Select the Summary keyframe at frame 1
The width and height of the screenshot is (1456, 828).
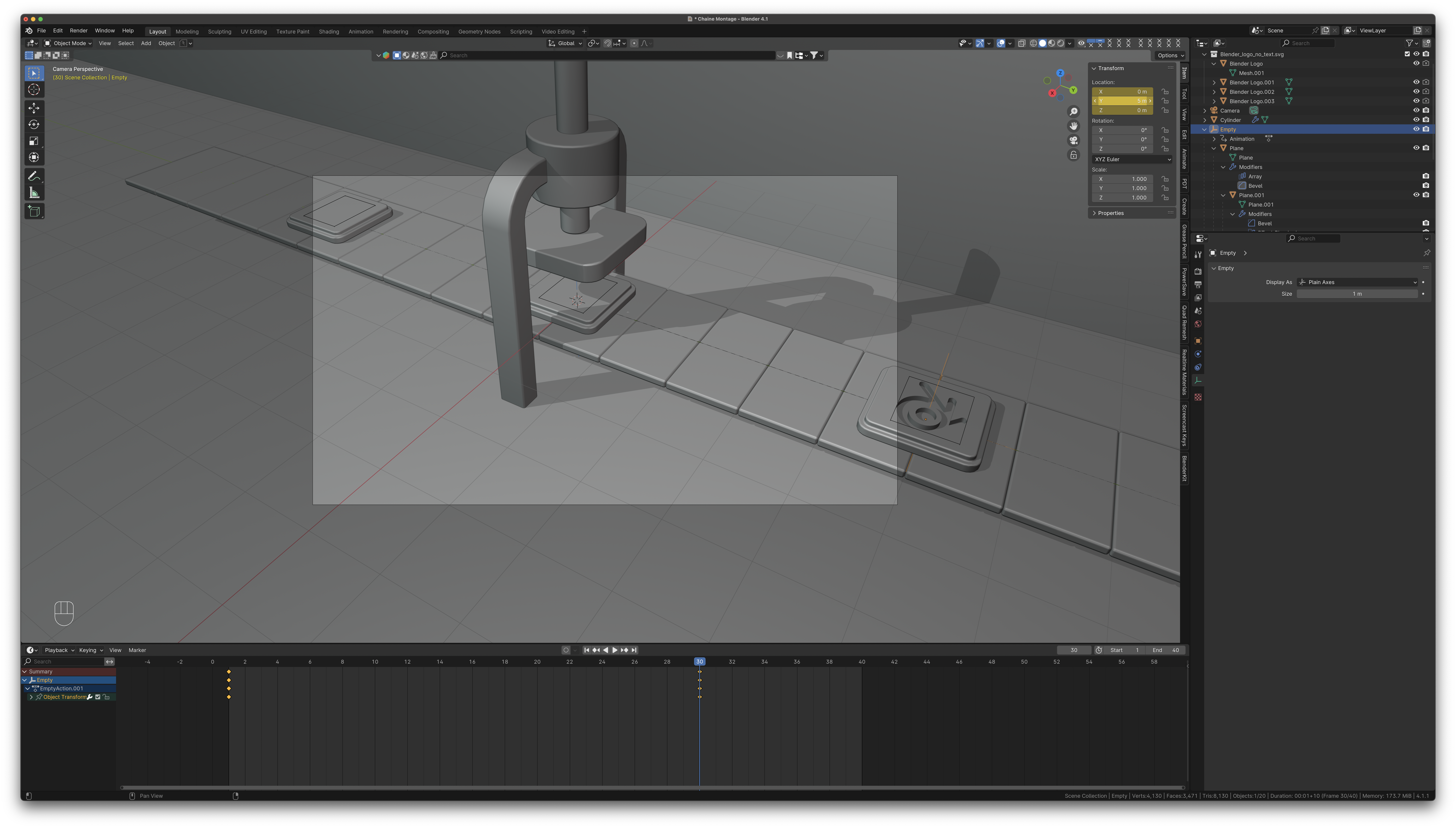(229, 672)
